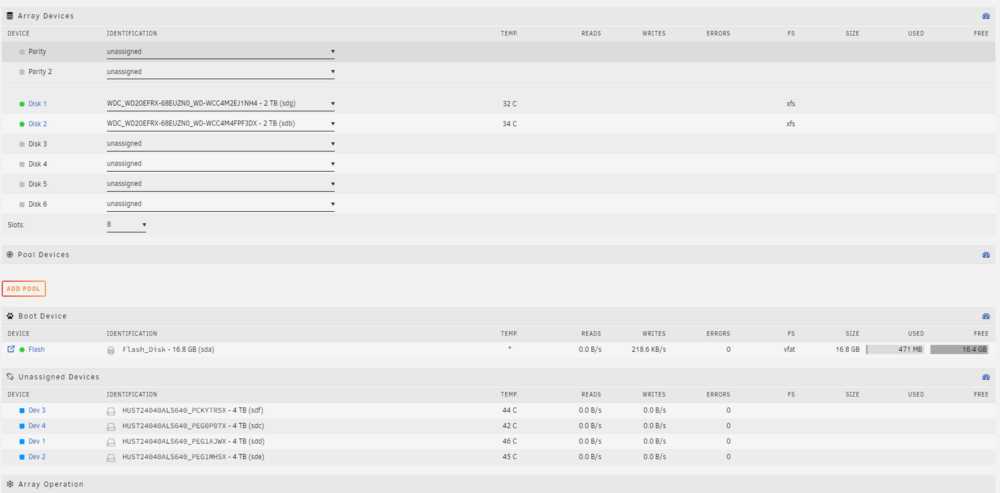The height and width of the screenshot is (493, 1000).
Task: Open the Disk 5 device assignment dropdown
Action: pos(221,184)
